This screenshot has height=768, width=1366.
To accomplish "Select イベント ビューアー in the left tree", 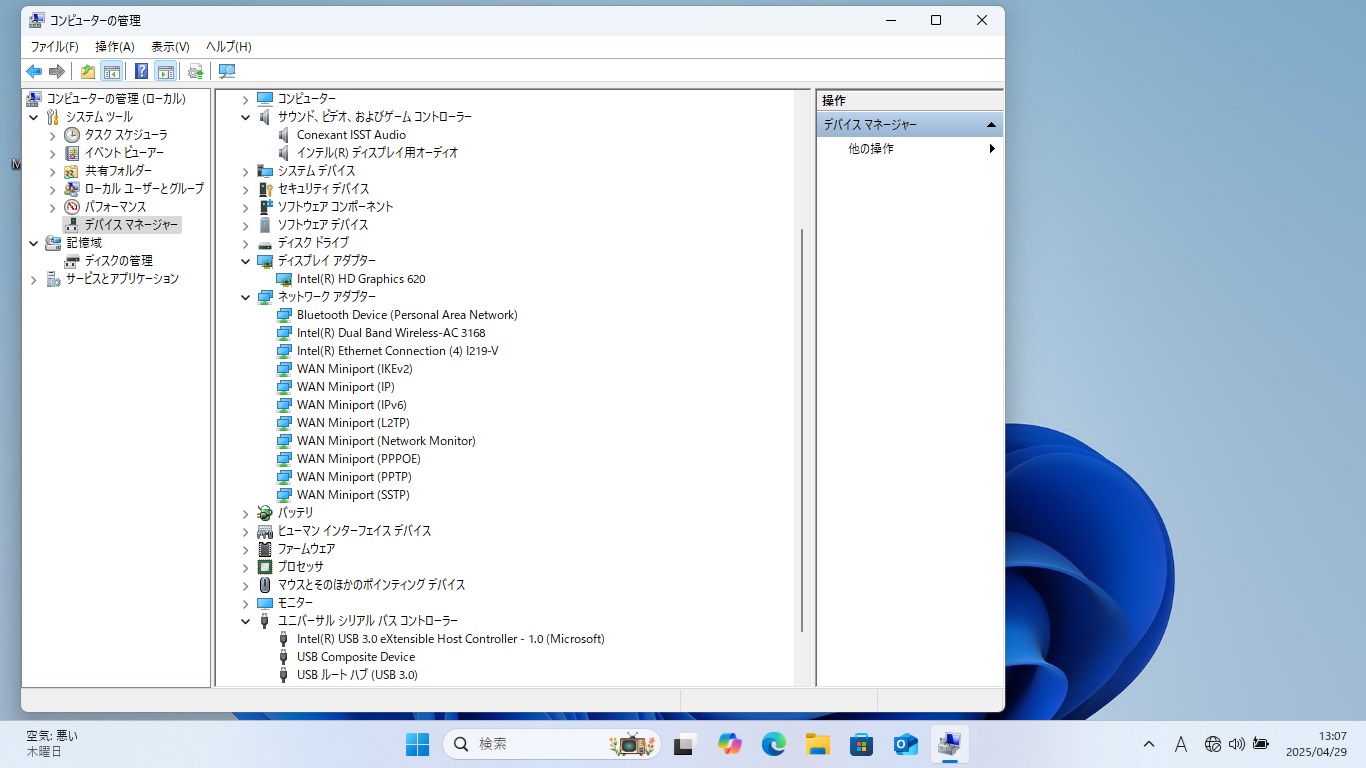I will tap(124, 153).
